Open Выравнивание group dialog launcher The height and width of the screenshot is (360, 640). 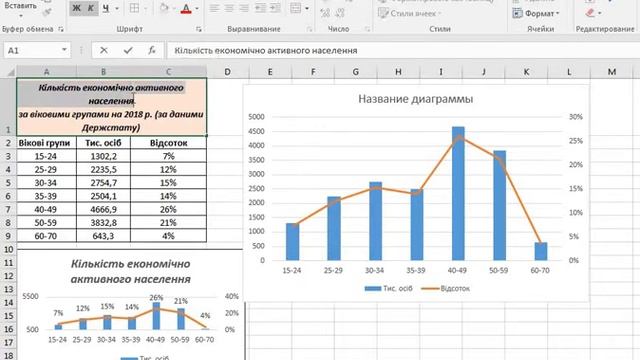309,29
